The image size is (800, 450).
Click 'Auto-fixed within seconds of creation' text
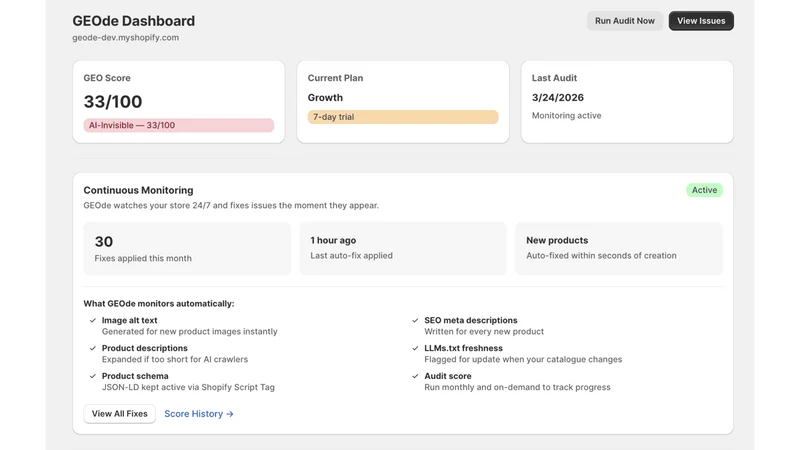[x=602, y=255]
